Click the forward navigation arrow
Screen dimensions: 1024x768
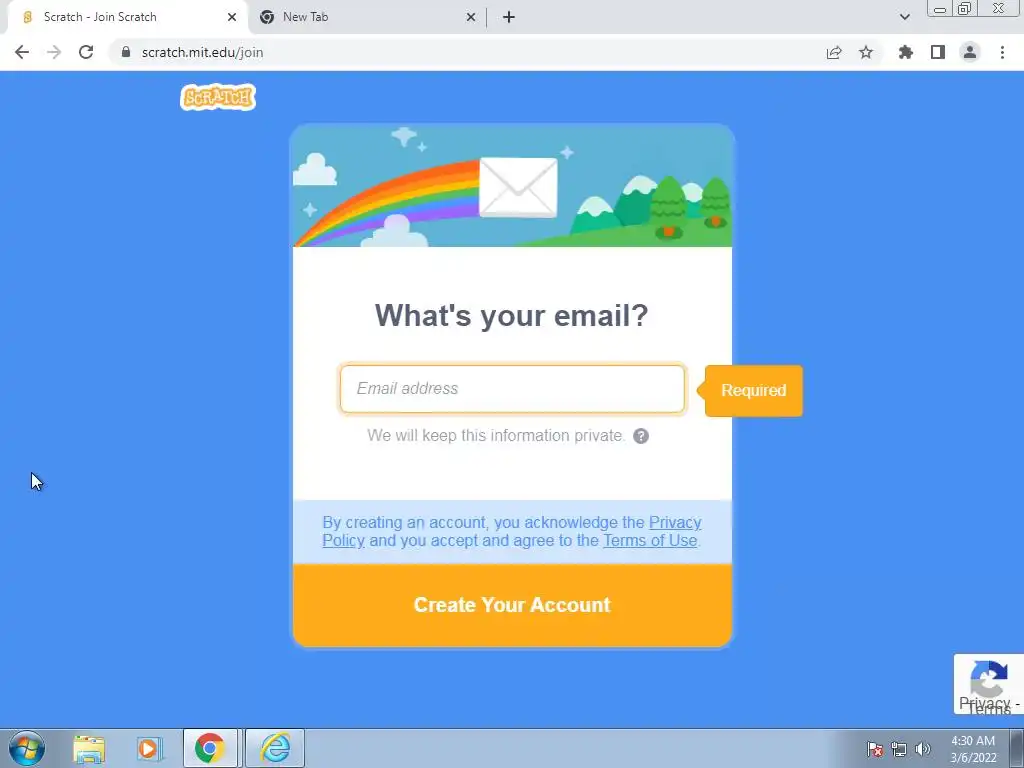click(x=54, y=52)
